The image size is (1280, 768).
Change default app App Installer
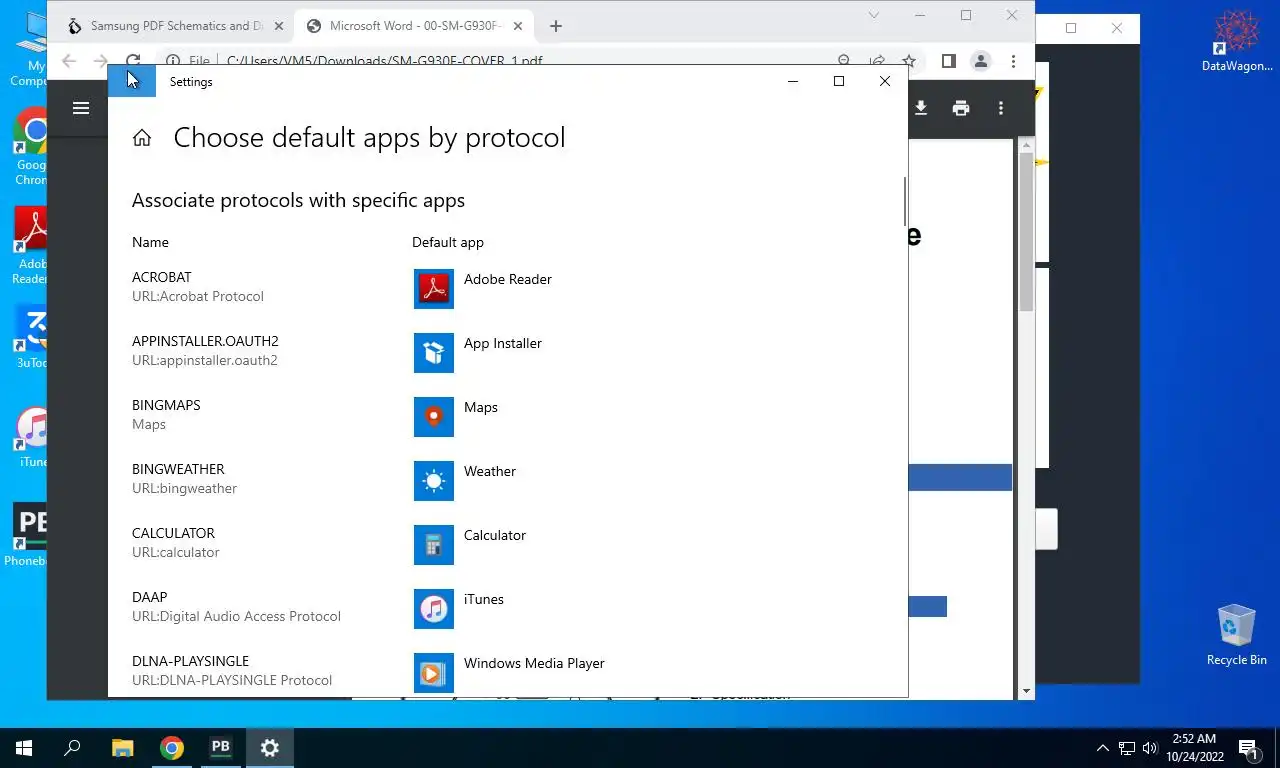(502, 343)
